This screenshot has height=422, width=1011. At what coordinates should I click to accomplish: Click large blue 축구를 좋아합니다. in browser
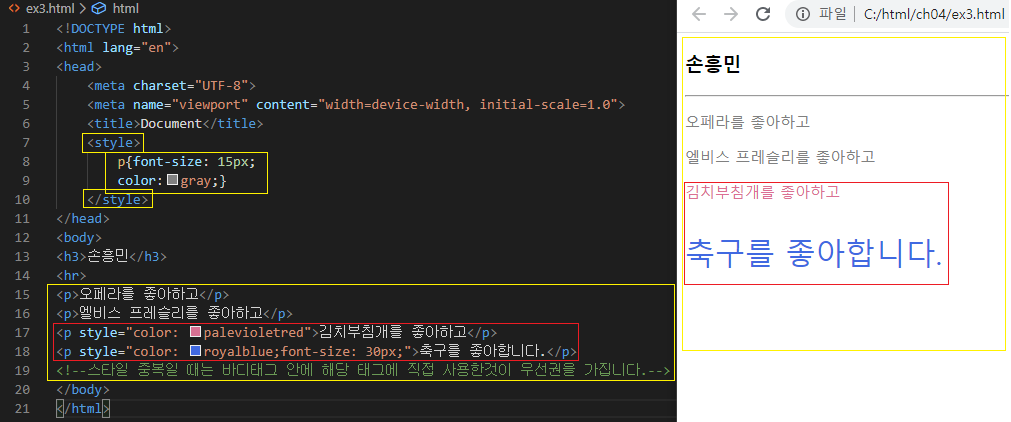tap(814, 253)
